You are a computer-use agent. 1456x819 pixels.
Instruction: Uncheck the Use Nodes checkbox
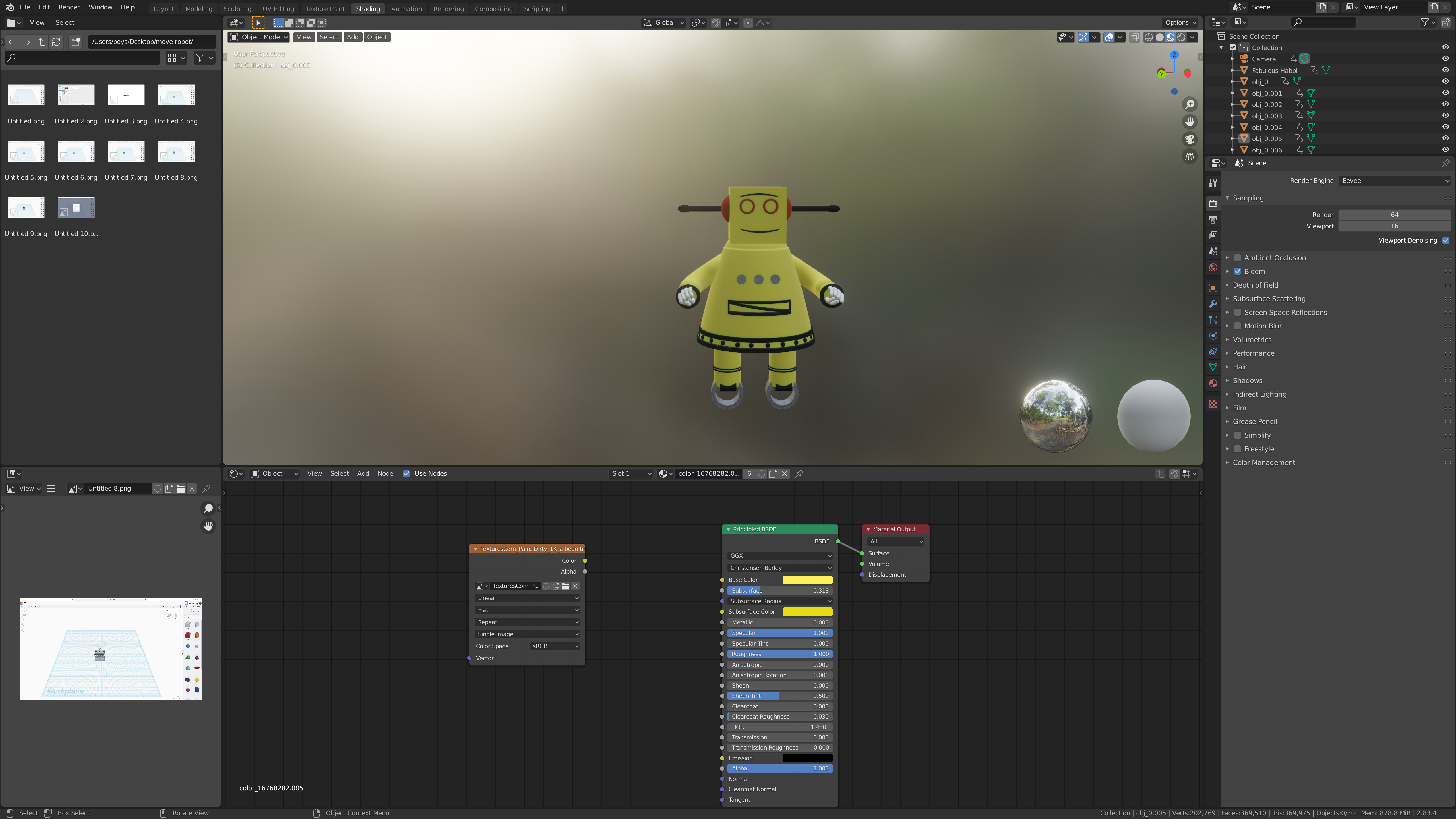(x=406, y=474)
